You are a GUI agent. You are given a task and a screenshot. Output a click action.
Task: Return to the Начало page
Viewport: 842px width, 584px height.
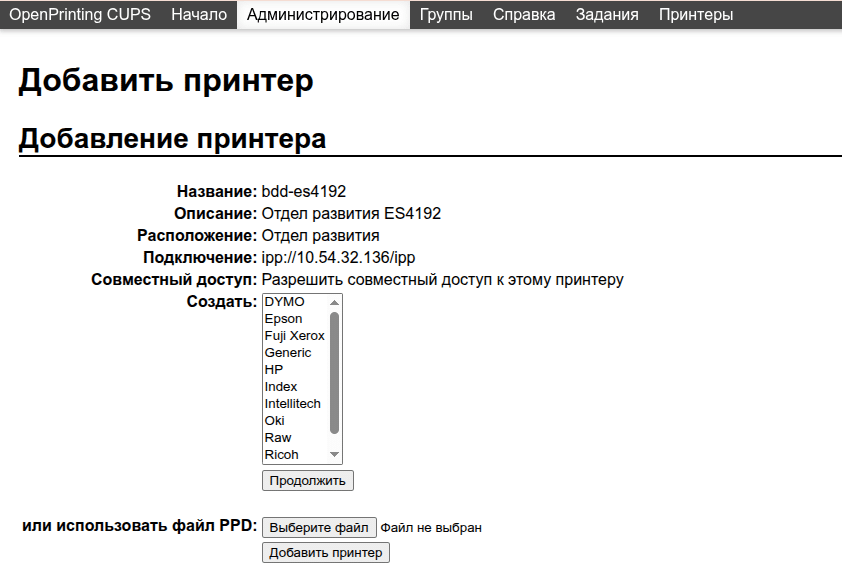tap(200, 15)
